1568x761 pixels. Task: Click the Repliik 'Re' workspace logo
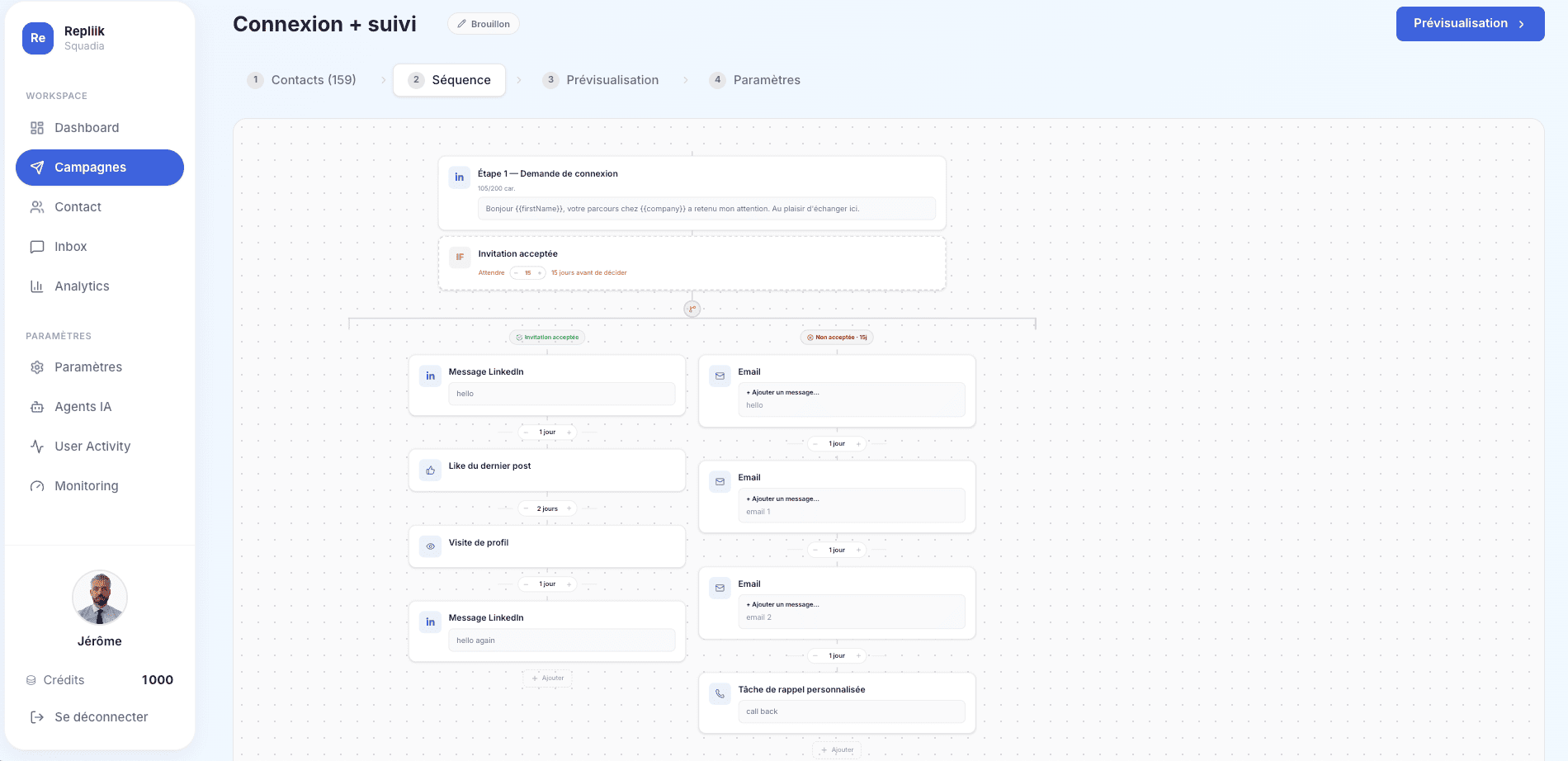tap(38, 38)
